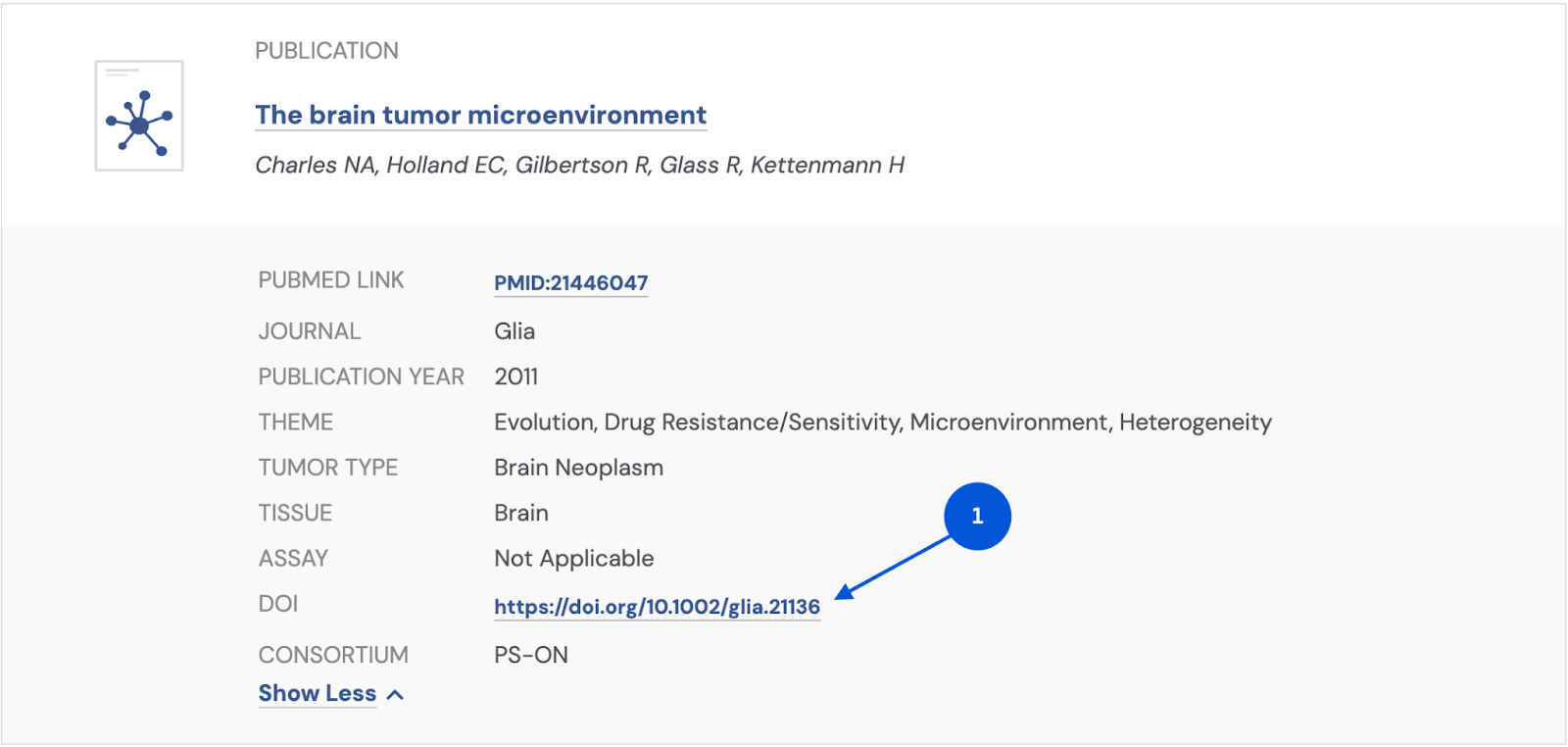Click the tumor type value Brain Neoplasm
Image resolution: width=1568 pixels, height=747 pixels.
click(578, 468)
